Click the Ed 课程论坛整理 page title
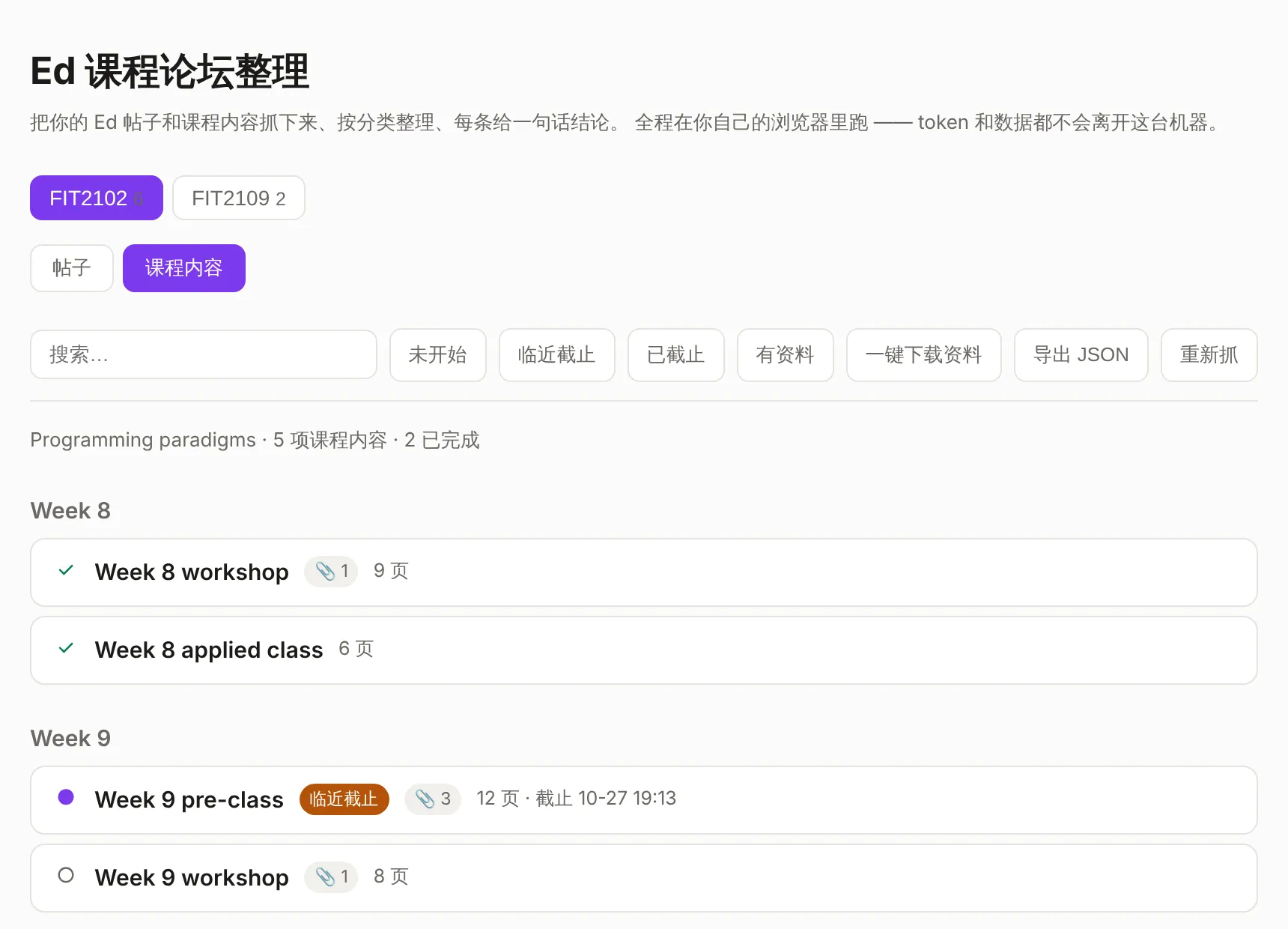Viewport: 1288px width, 929px height. [x=170, y=72]
